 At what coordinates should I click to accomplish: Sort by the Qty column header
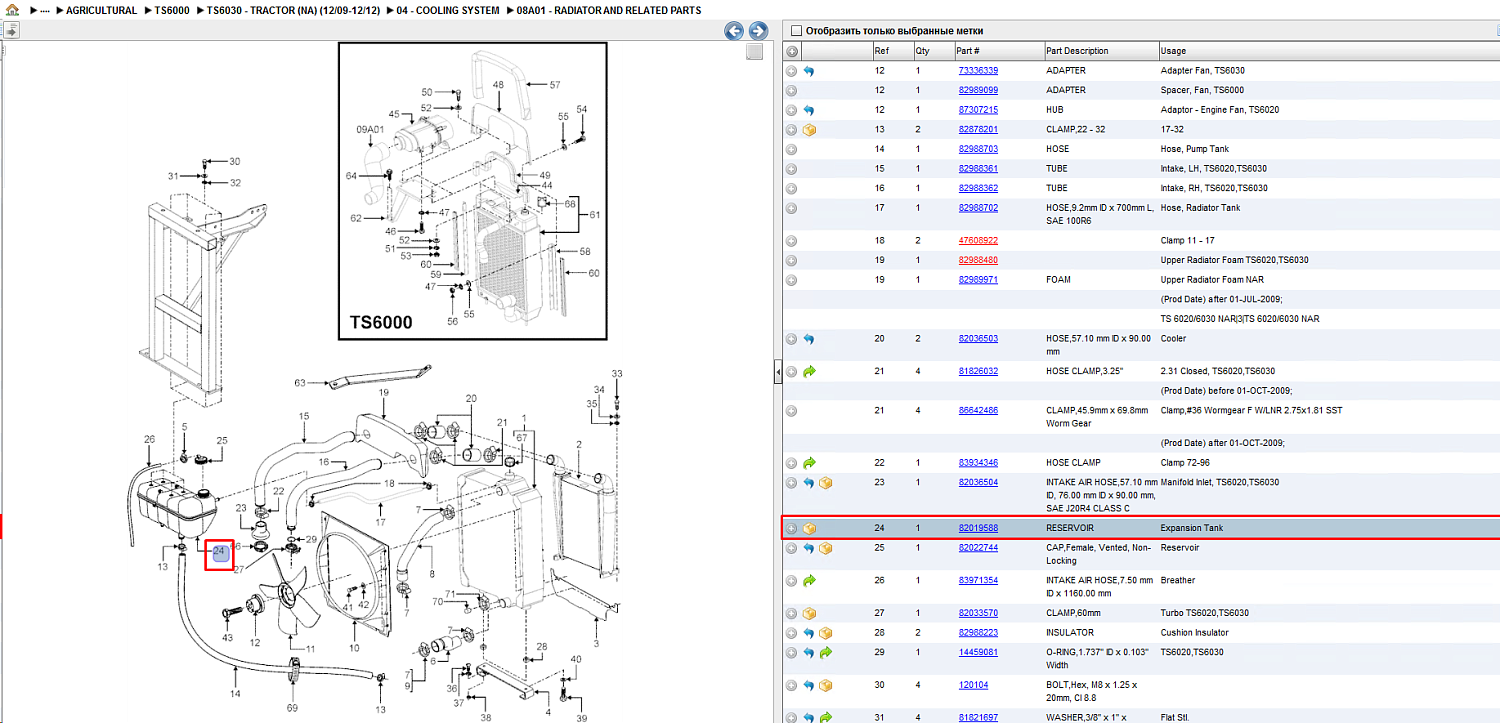[933, 51]
